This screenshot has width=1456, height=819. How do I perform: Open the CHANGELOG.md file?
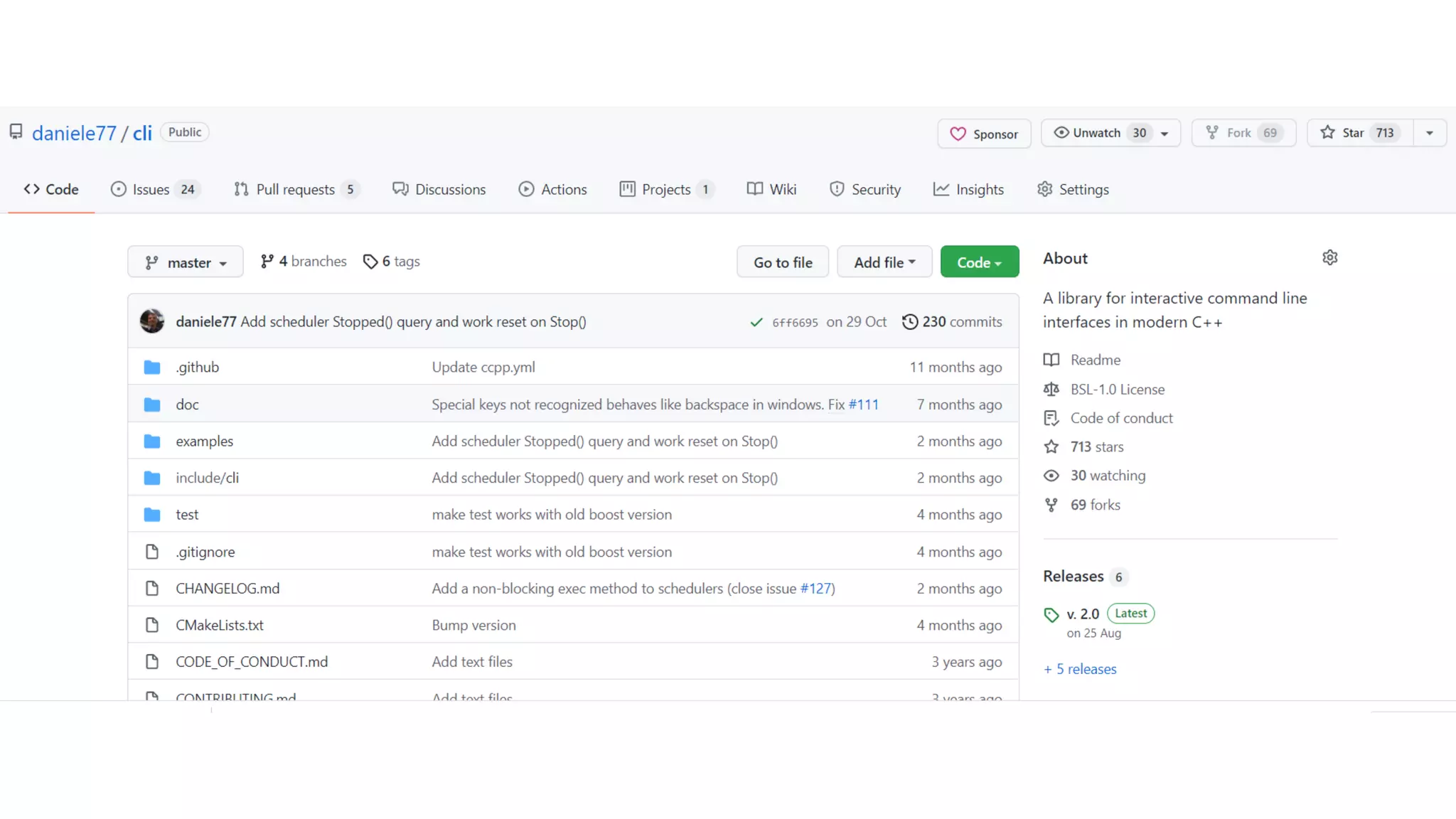pos(227,589)
